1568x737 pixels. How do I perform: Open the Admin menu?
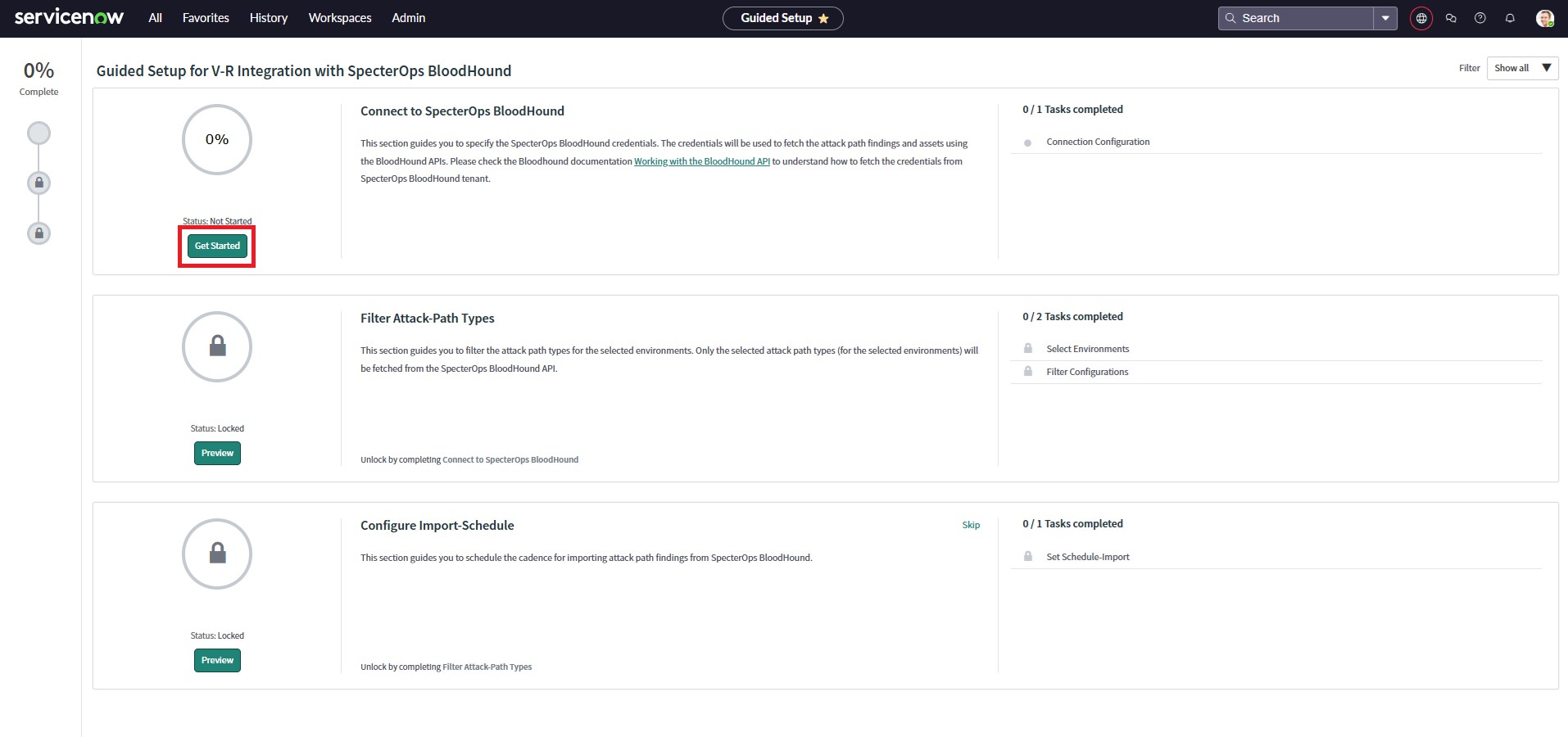coord(408,18)
